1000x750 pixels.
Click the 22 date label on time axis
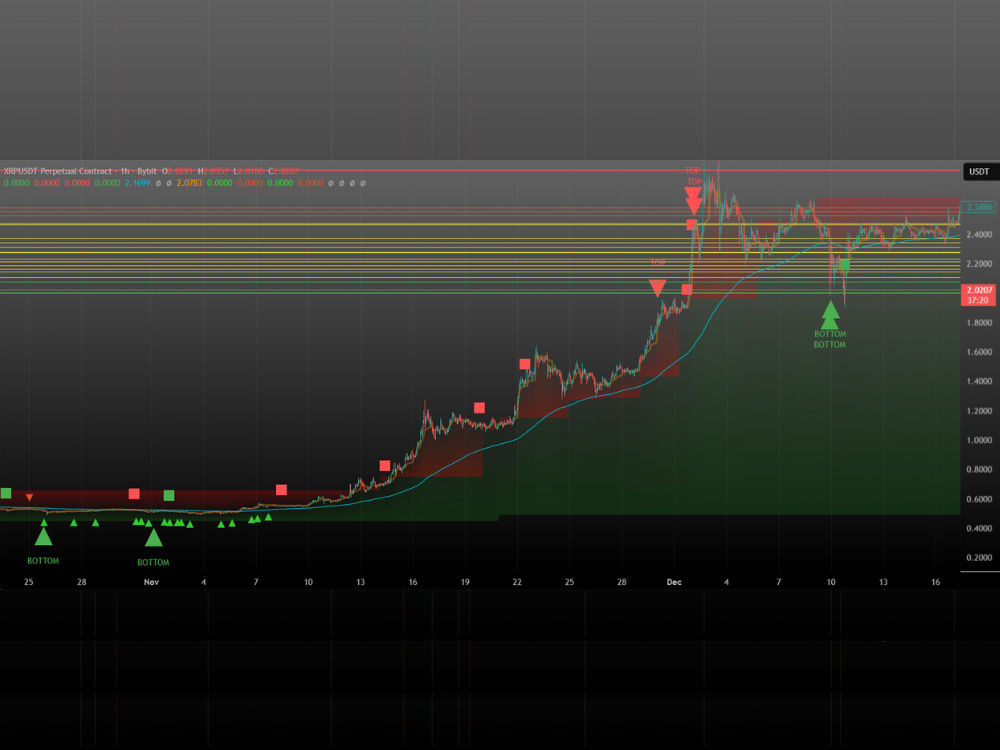517,582
